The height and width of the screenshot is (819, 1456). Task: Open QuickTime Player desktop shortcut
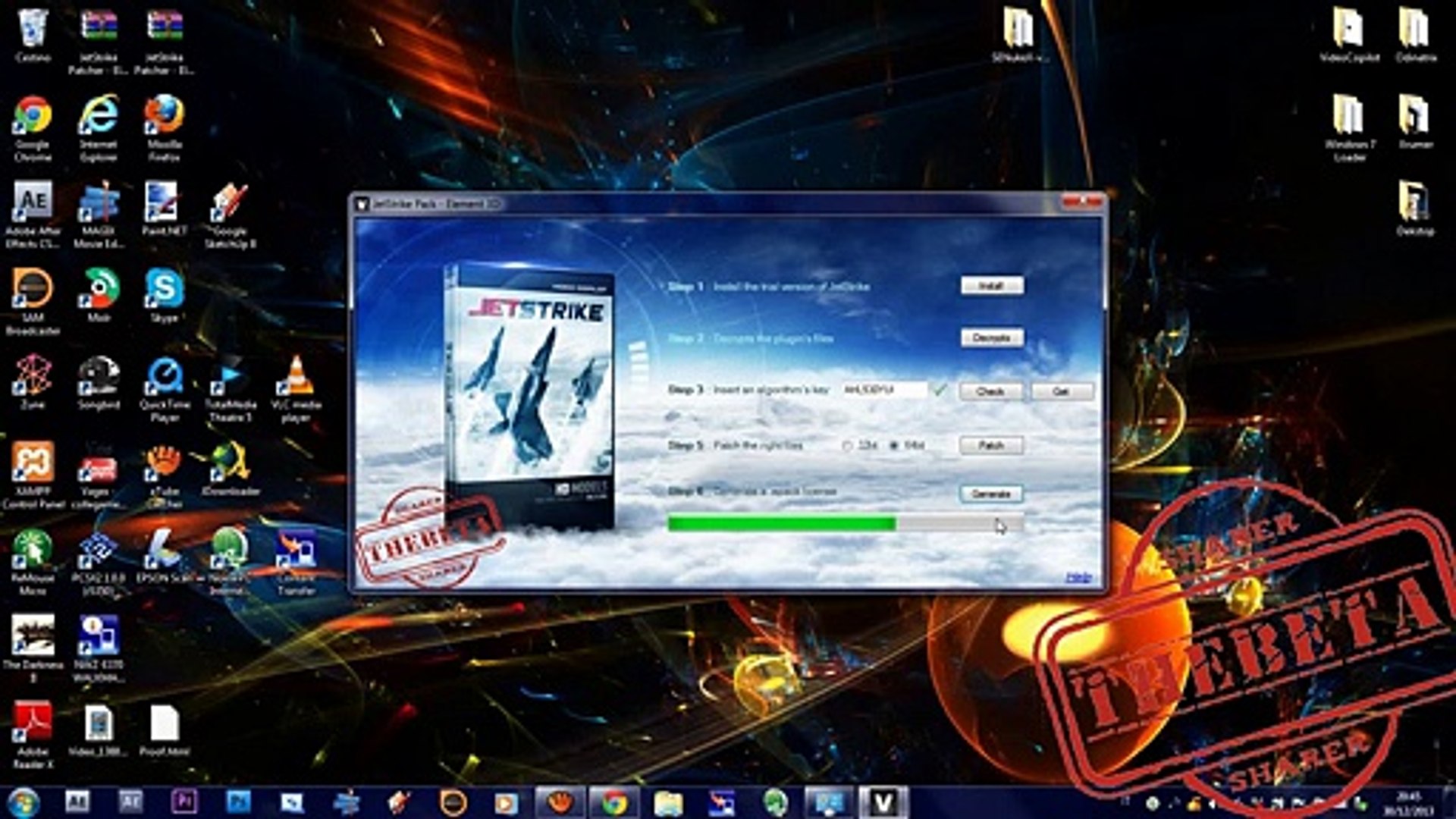click(x=165, y=377)
